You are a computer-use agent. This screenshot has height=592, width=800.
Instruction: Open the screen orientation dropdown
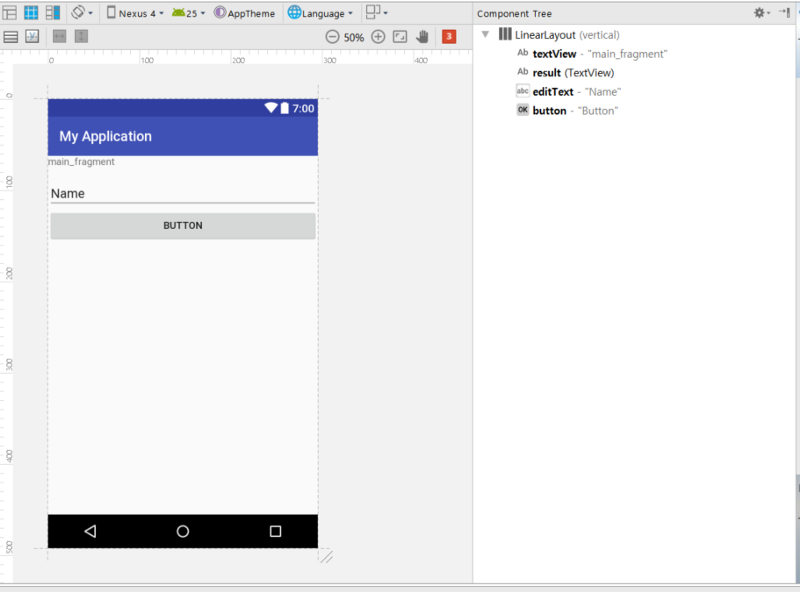click(82, 13)
